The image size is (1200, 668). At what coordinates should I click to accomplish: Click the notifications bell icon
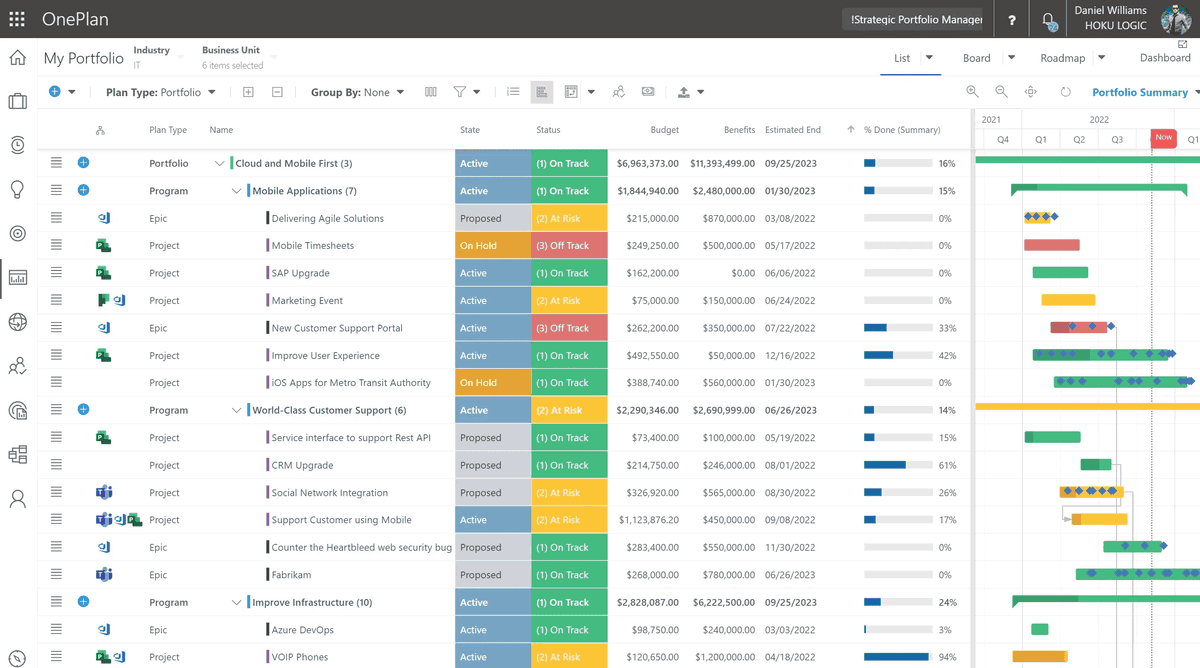1048,20
